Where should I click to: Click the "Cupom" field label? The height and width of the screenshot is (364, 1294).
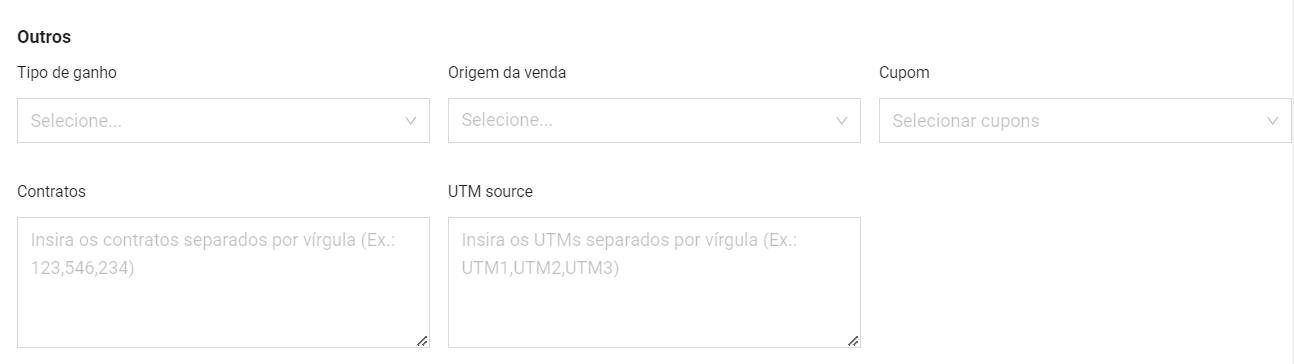[904, 73]
